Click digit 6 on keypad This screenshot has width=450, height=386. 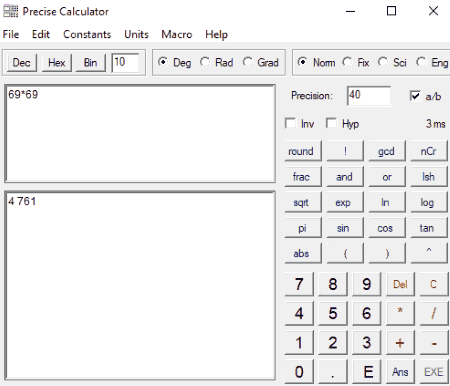click(367, 313)
